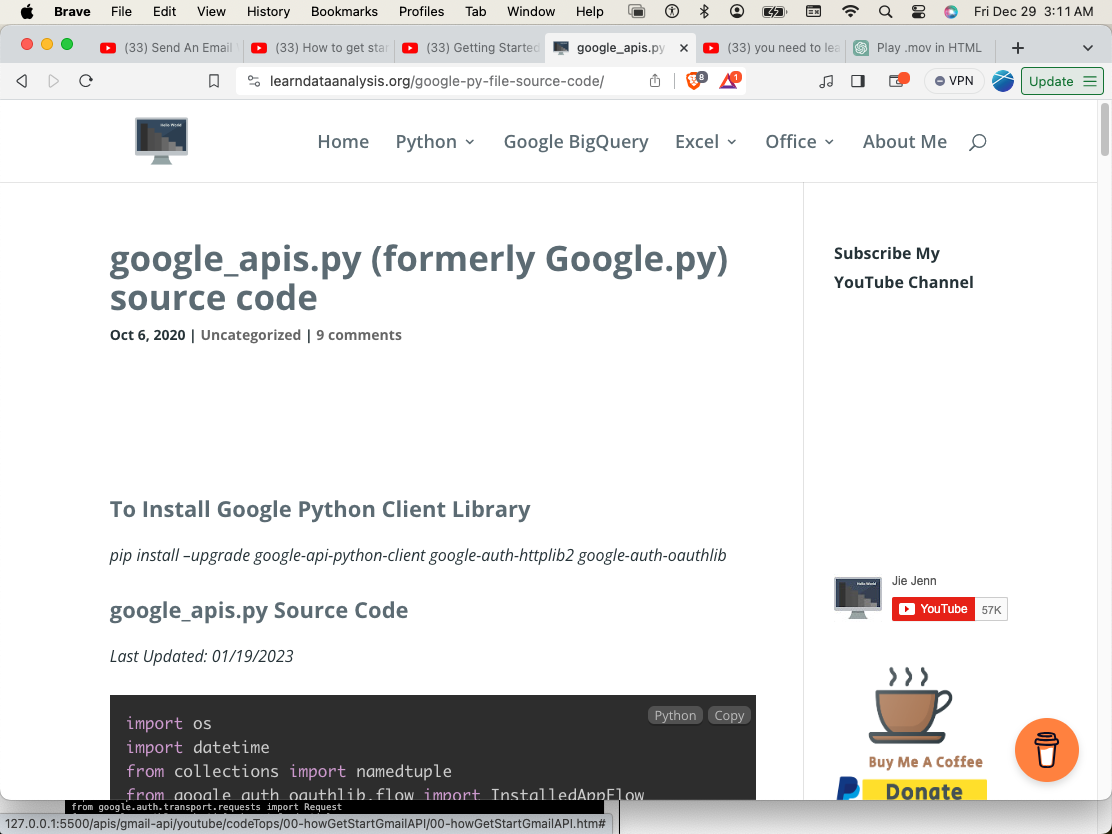Open Spotlight search in the menu bar

(885, 11)
